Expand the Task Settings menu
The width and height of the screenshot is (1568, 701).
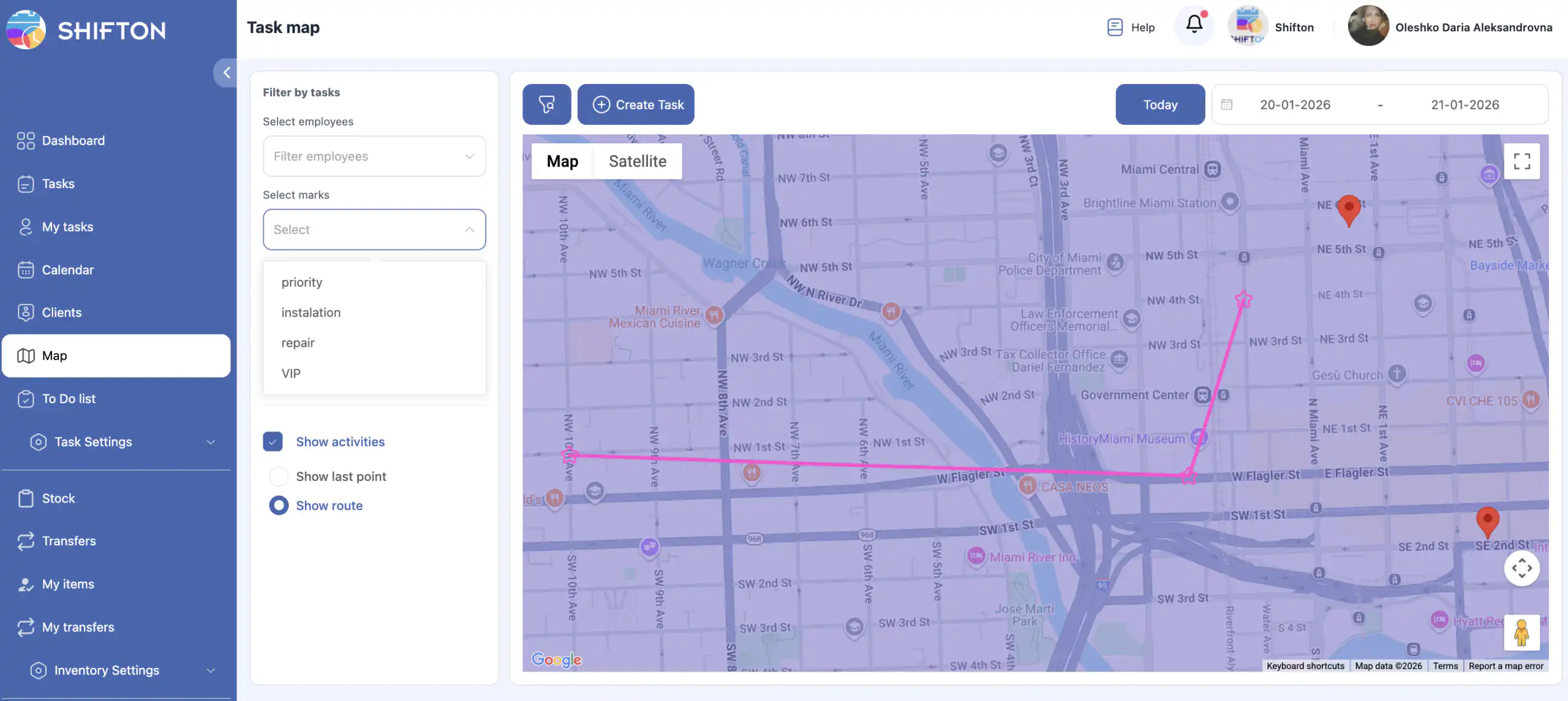coord(123,442)
